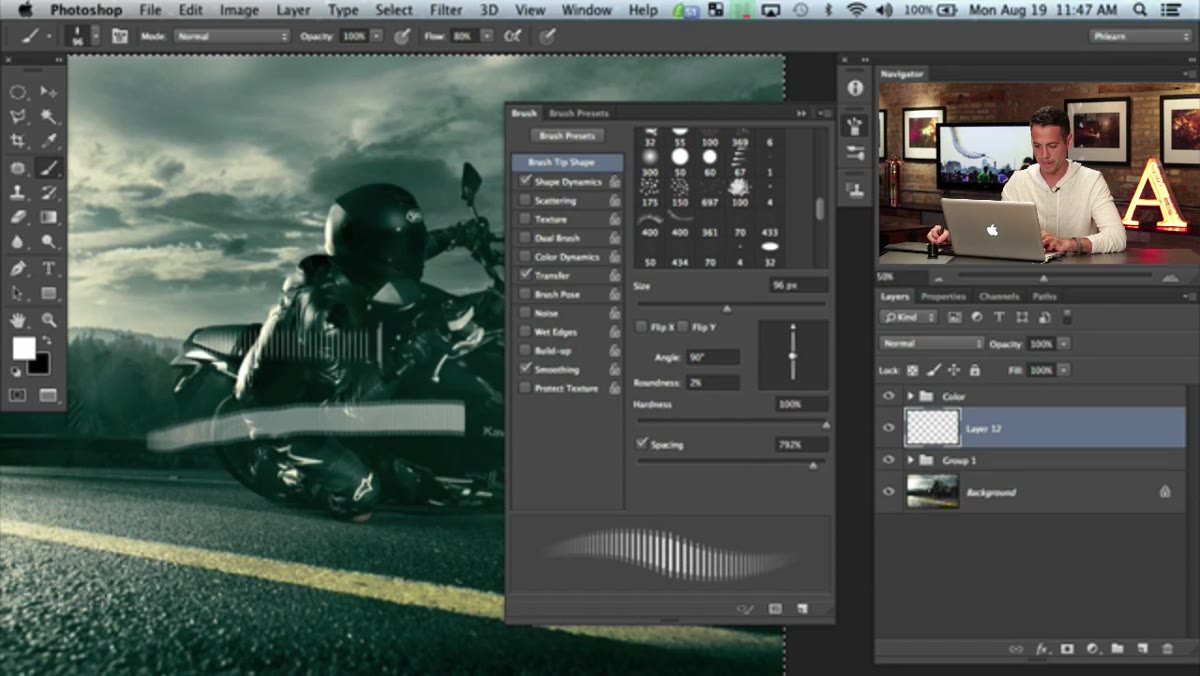Click filter for pixel layers icon
This screenshot has height=676, width=1200.
pos(954,317)
